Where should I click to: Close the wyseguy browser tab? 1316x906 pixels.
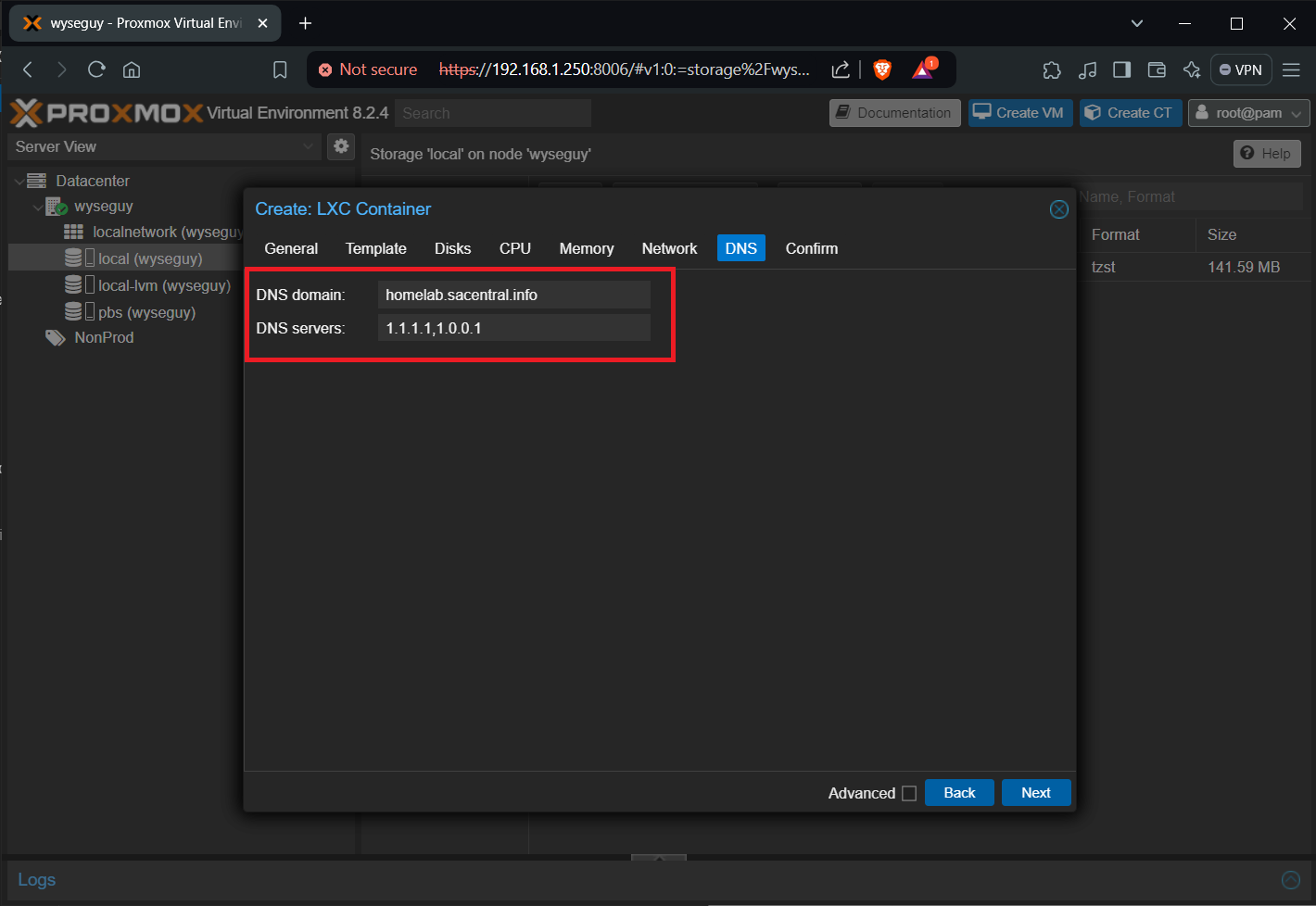pyautogui.click(x=262, y=23)
